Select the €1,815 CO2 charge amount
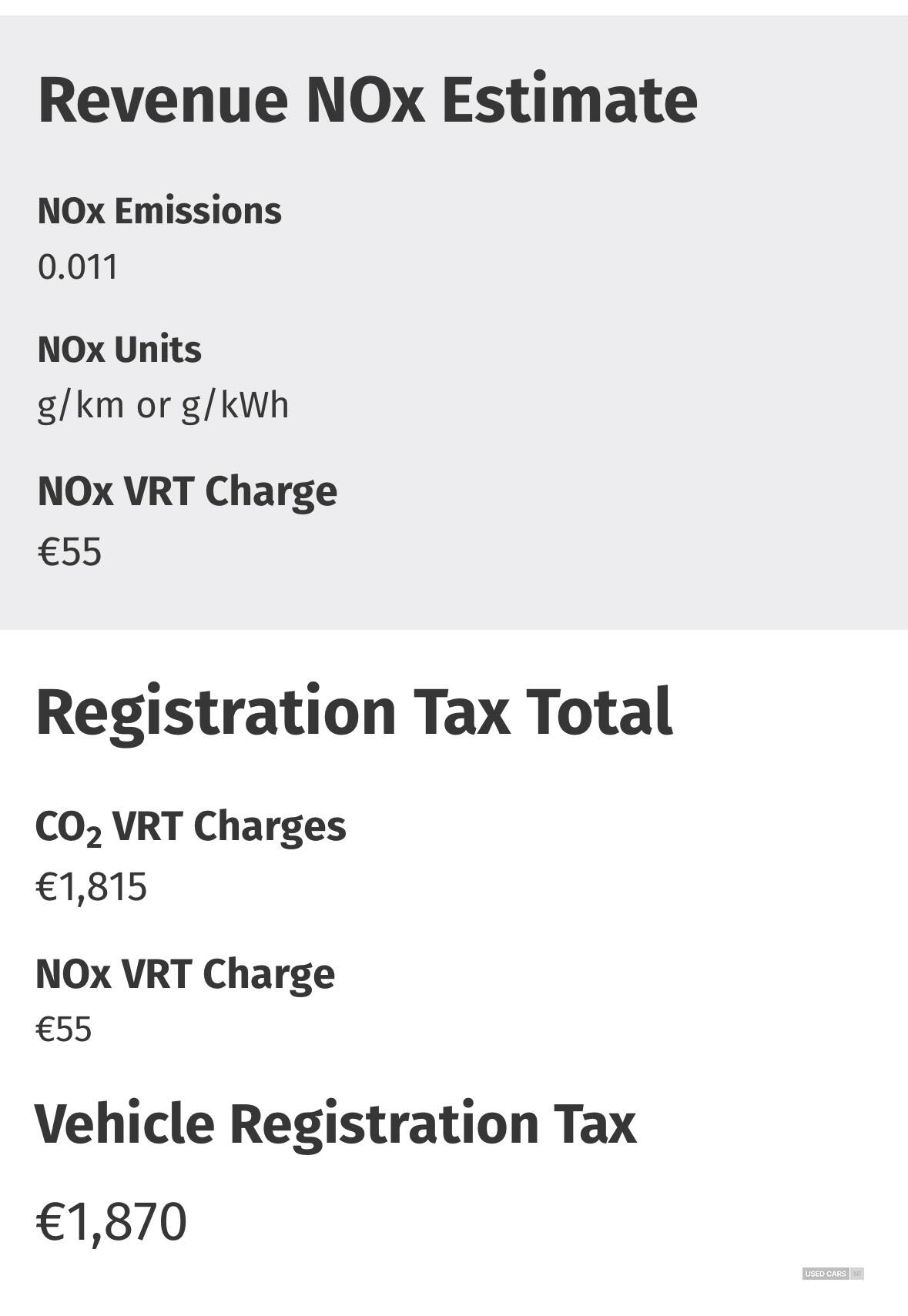The image size is (908, 1316). pos(91,887)
